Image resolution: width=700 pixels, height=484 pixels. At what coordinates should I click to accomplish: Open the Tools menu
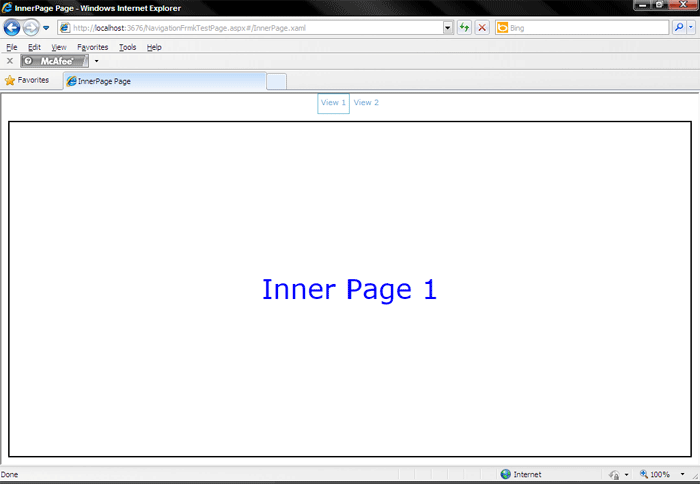click(127, 47)
